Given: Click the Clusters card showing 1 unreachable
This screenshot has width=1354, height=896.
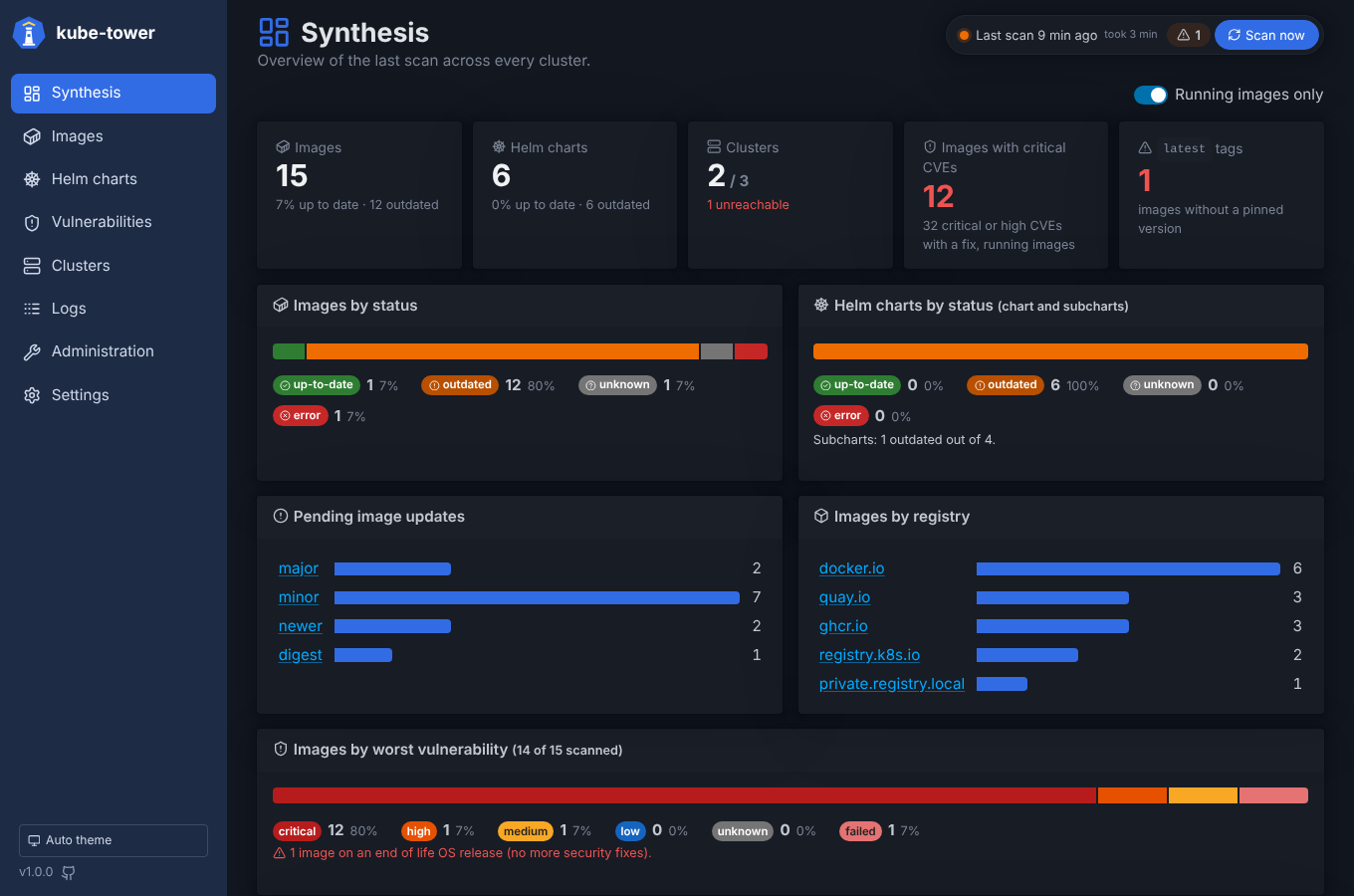Looking at the screenshot, I should pyautogui.click(x=790, y=195).
